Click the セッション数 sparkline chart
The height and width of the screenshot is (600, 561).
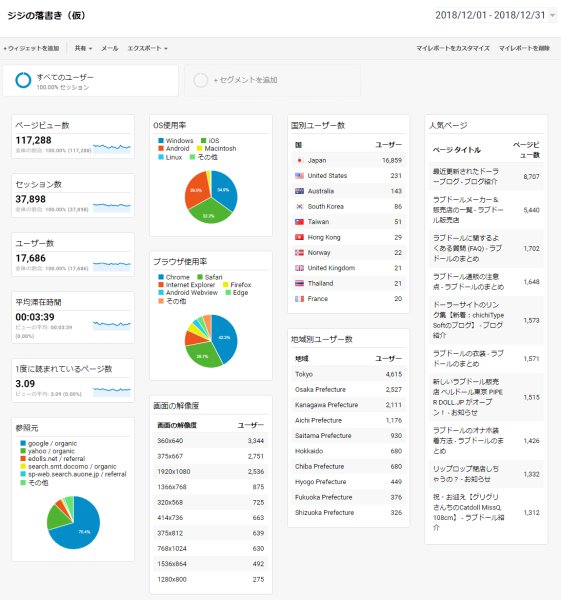click(112, 207)
